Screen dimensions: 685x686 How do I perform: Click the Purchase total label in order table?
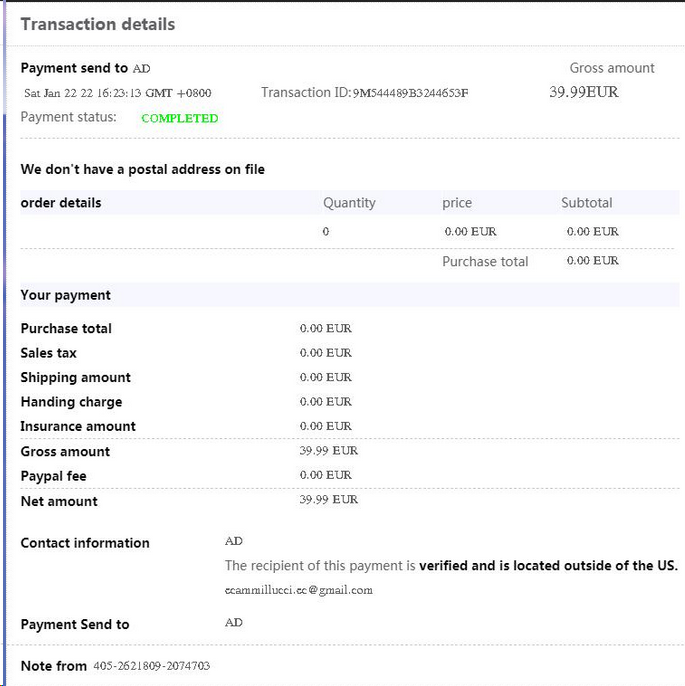point(485,261)
